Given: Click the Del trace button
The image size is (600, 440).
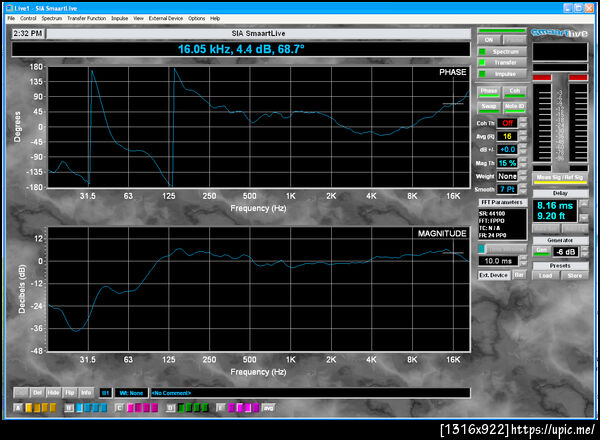Looking at the screenshot, I should click(37, 393).
